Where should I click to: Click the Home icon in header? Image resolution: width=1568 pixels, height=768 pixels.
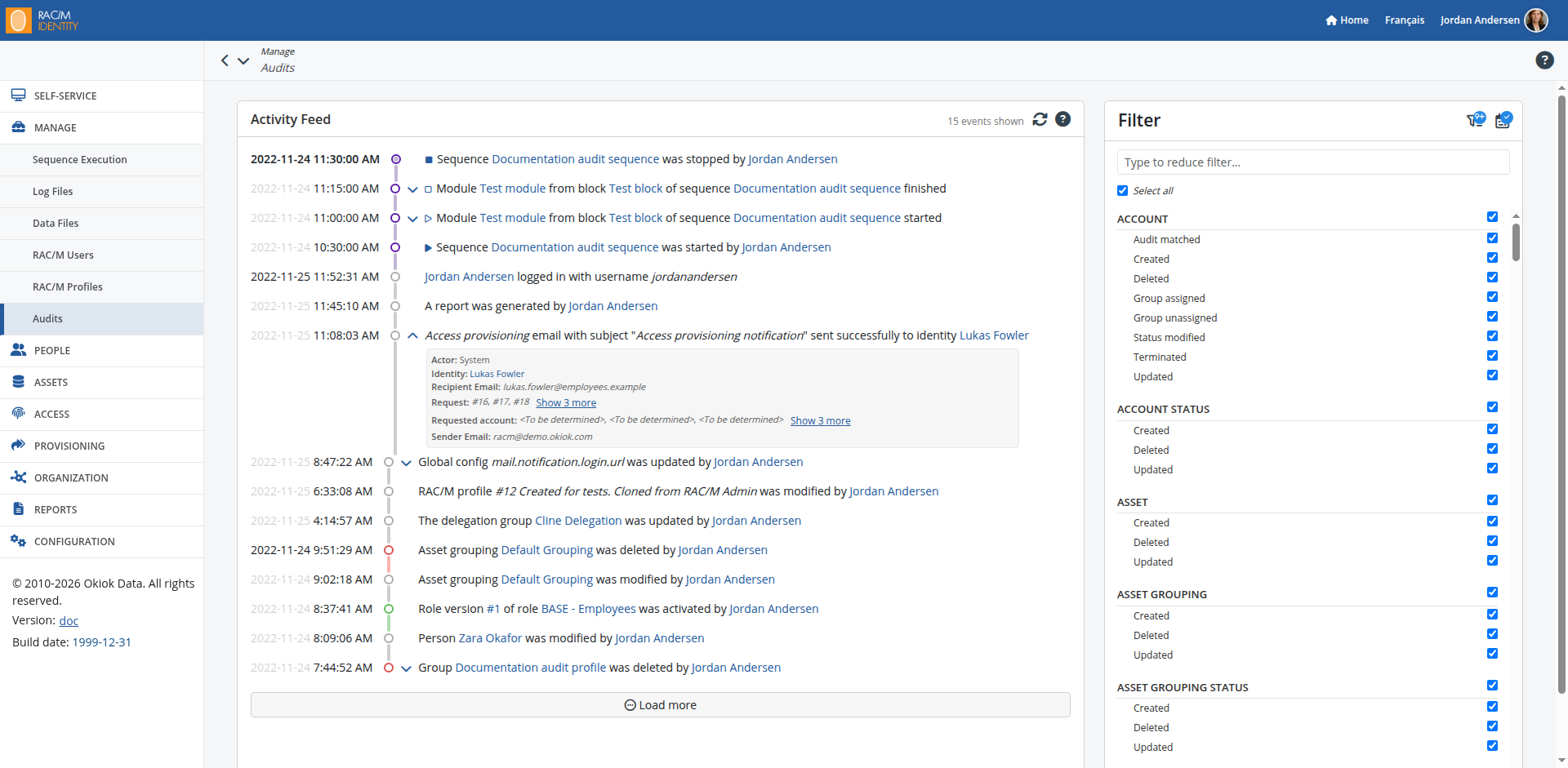click(1331, 20)
